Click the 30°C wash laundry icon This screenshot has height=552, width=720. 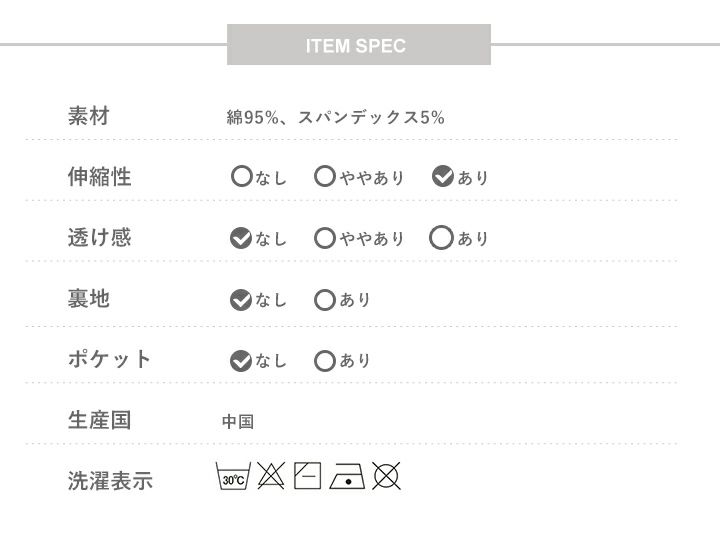[232, 476]
